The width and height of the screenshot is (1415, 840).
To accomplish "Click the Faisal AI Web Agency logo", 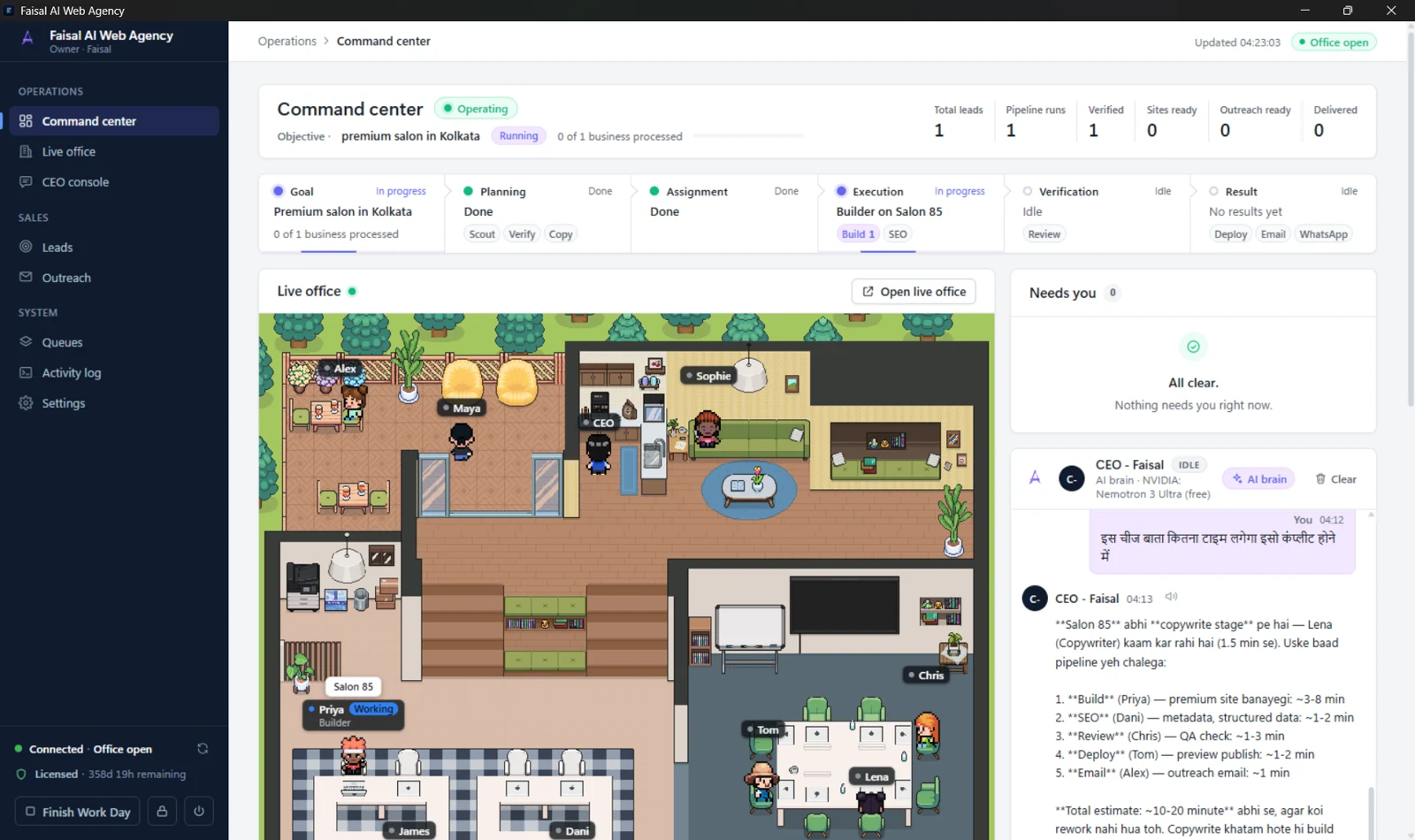I will [27, 38].
